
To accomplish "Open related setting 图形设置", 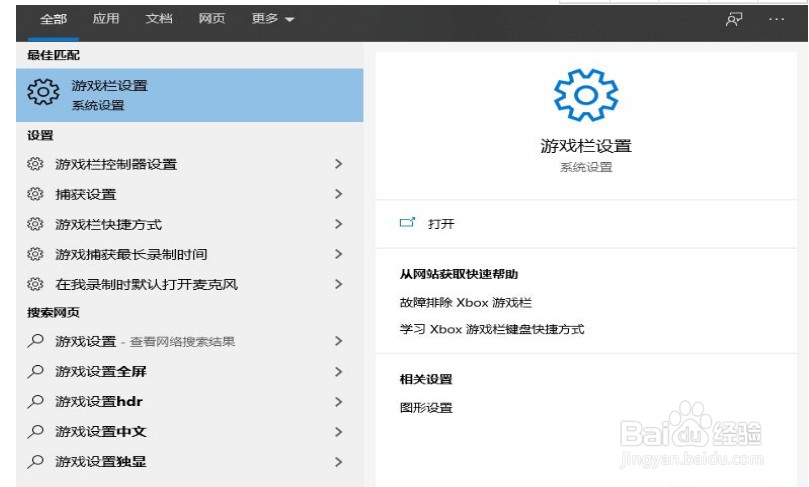I will 426,408.
